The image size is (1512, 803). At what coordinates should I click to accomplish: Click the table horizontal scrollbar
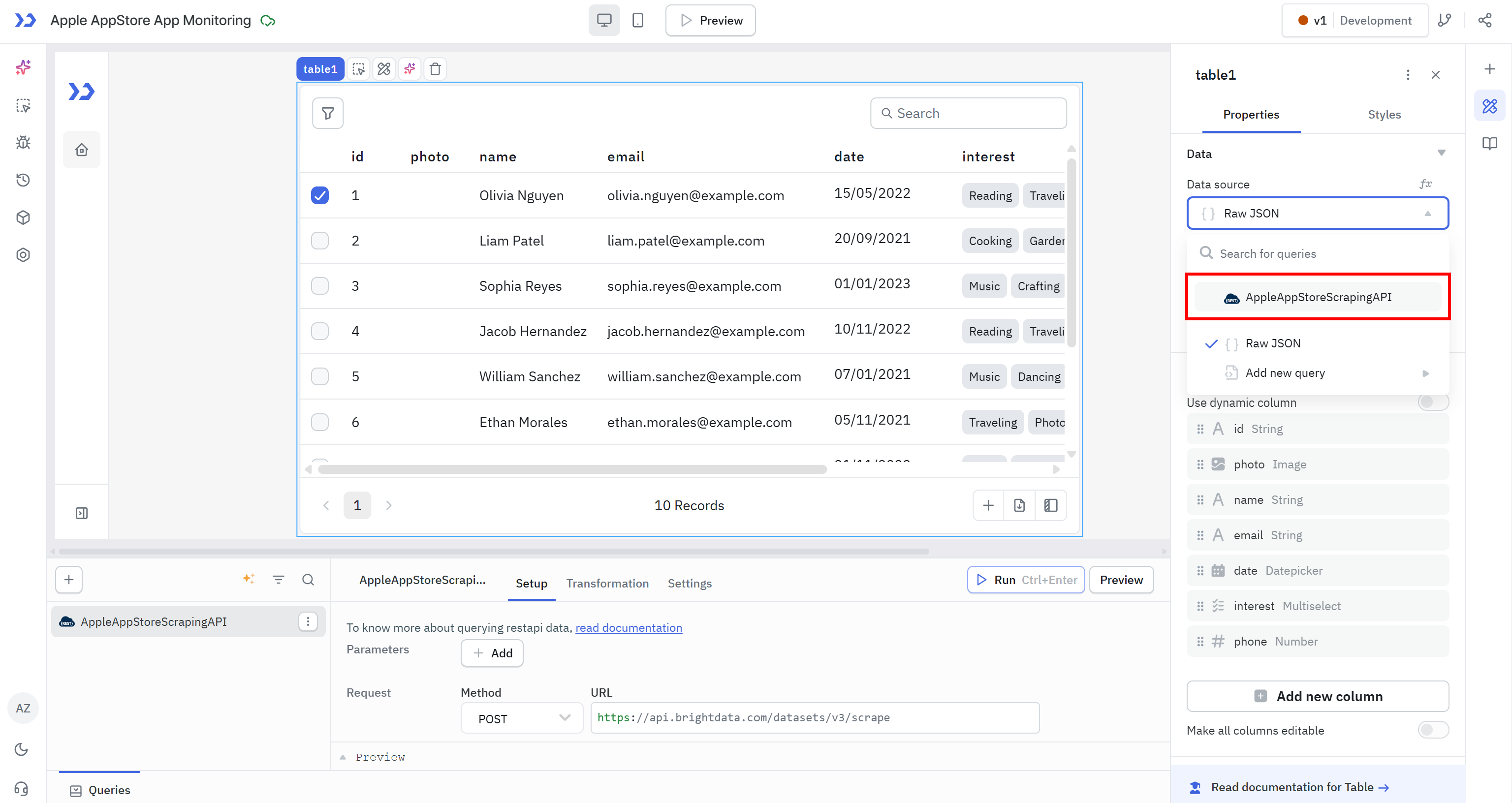pyautogui.click(x=572, y=469)
